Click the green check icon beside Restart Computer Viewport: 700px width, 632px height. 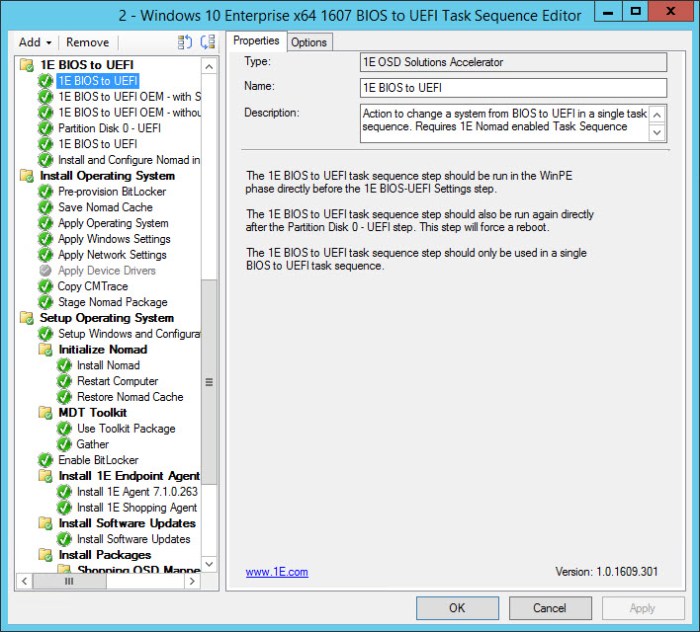click(64, 381)
